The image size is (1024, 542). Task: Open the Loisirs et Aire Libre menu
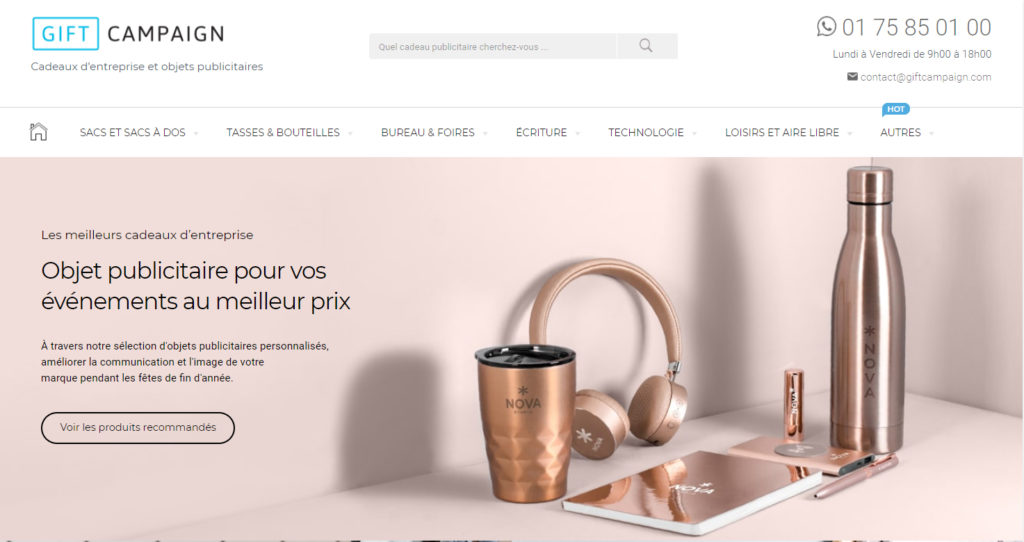pyautogui.click(x=782, y=132)
